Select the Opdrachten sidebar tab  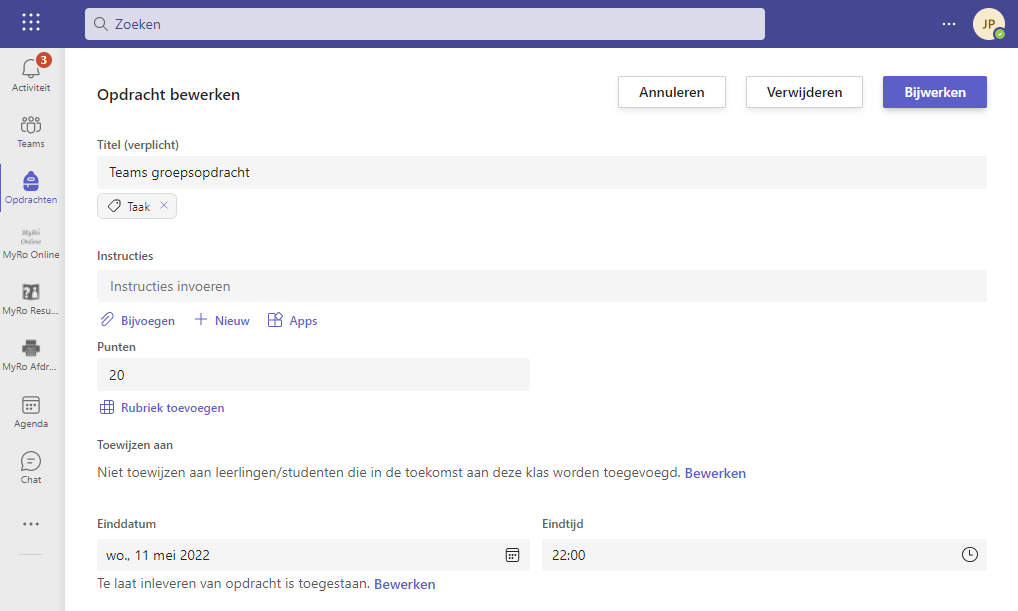[x=31, y=187]
